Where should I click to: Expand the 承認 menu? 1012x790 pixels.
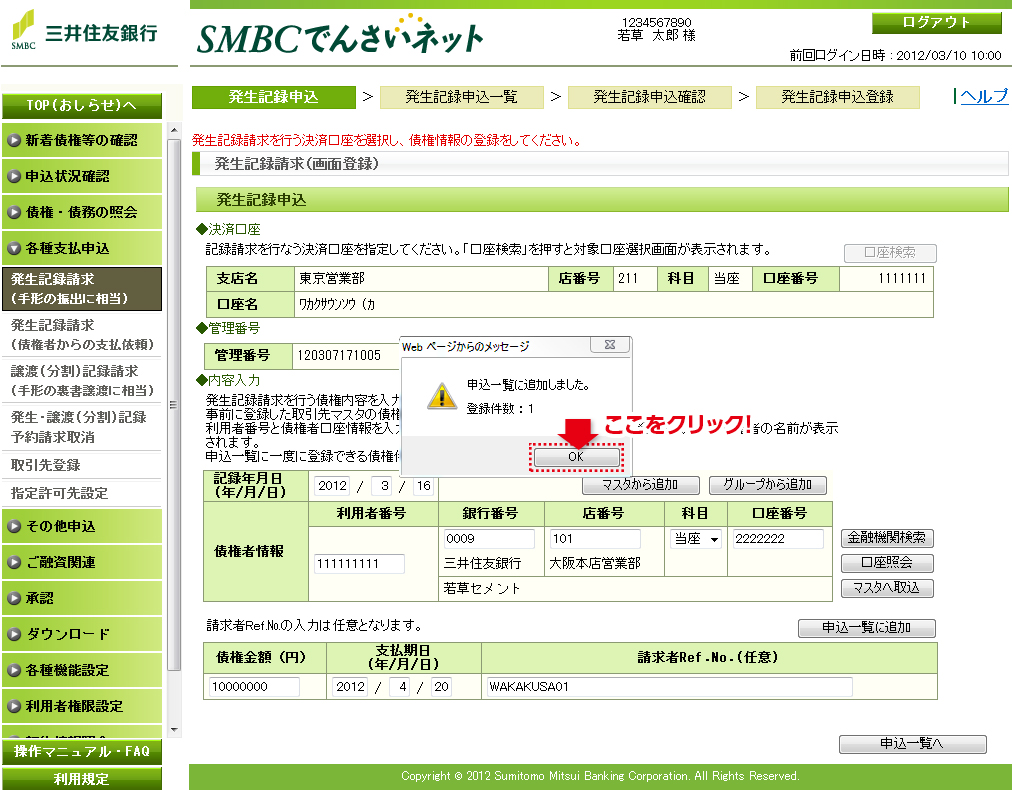tap(82, 598)
